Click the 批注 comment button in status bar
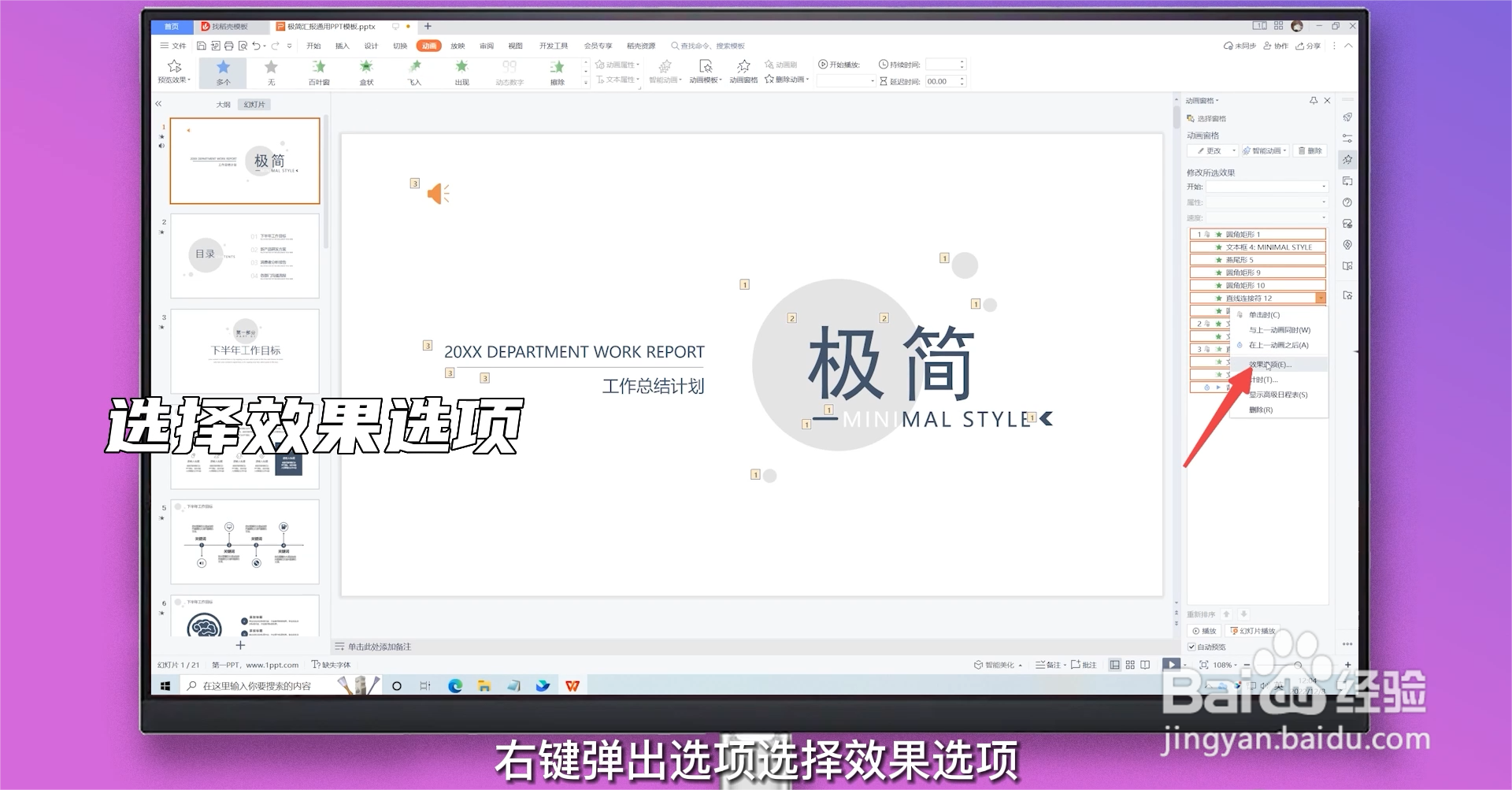Viewport: 1512px width, 790px height. click(1084, 665)
